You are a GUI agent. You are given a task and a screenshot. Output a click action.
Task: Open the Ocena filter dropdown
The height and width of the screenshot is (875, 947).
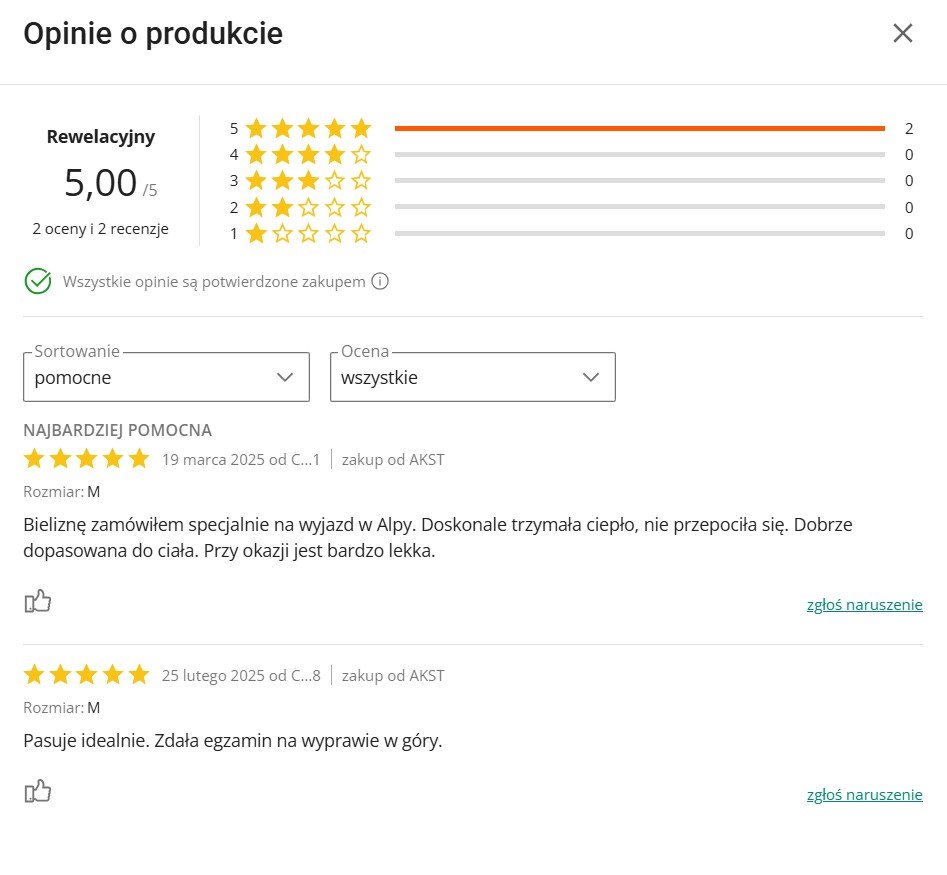pyautogui.click(x=472, y=377)
